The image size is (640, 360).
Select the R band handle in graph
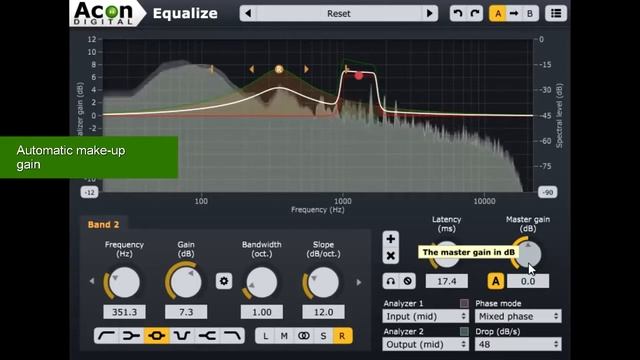click(279, 69)
